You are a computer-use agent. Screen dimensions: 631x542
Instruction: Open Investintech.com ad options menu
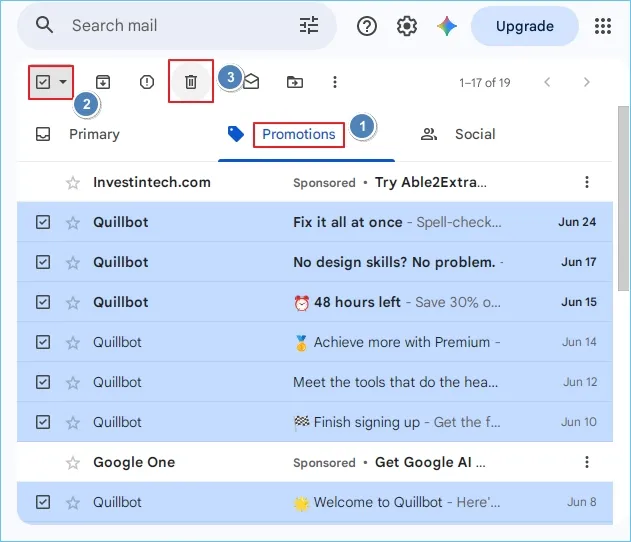click(x=587, y=182)
